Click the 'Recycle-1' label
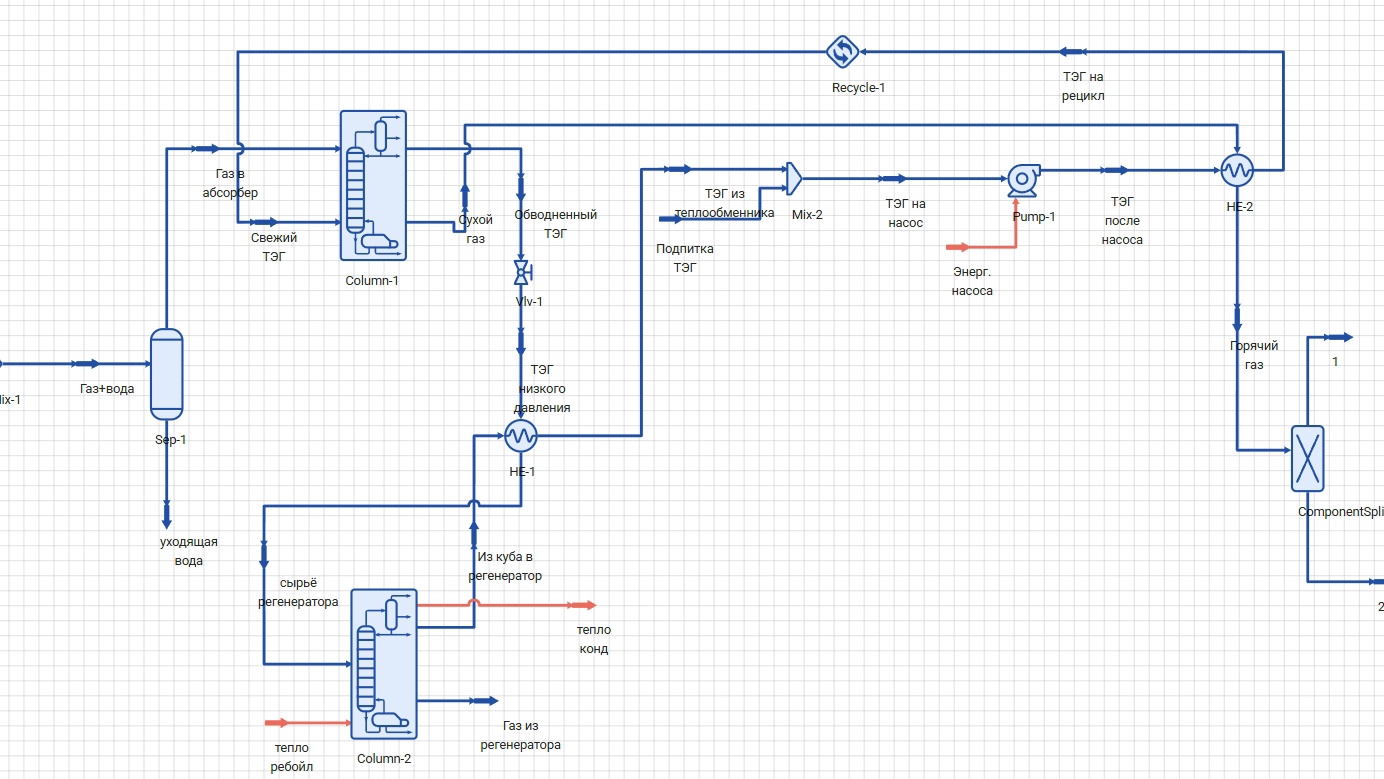1384x779 pixels. point(859,88)
